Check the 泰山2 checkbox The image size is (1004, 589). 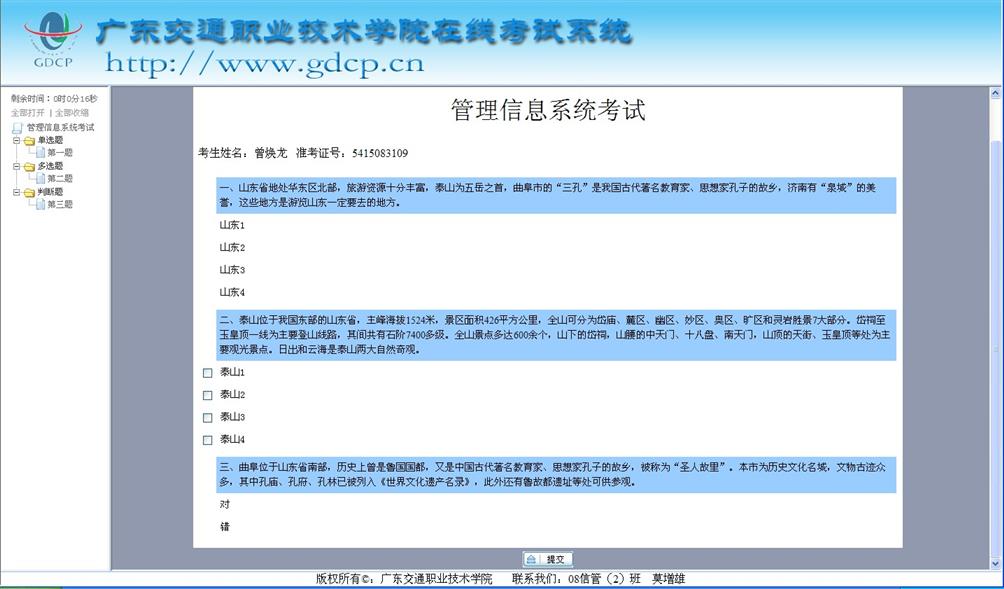207,395
